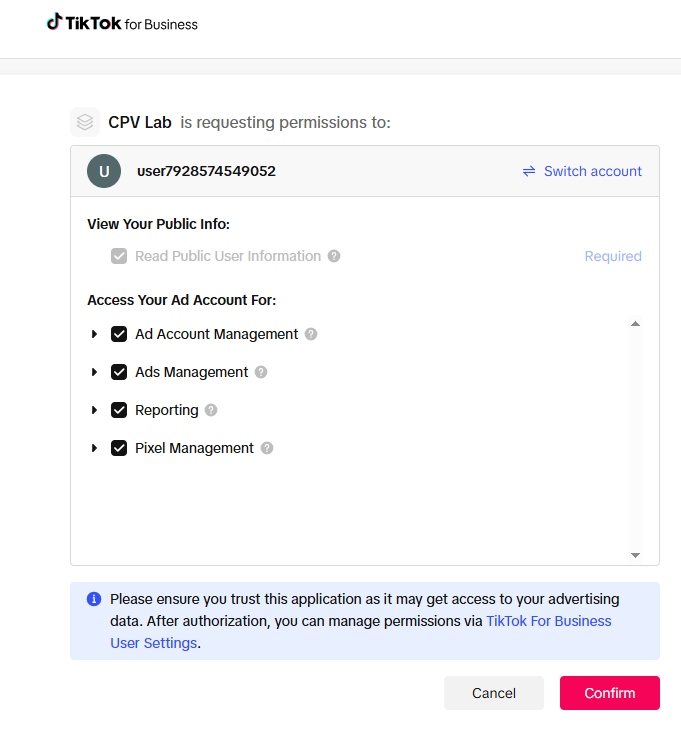681x739 pixels.
Task: Click the scrollbar up arrow
Action: coord(635,324)
